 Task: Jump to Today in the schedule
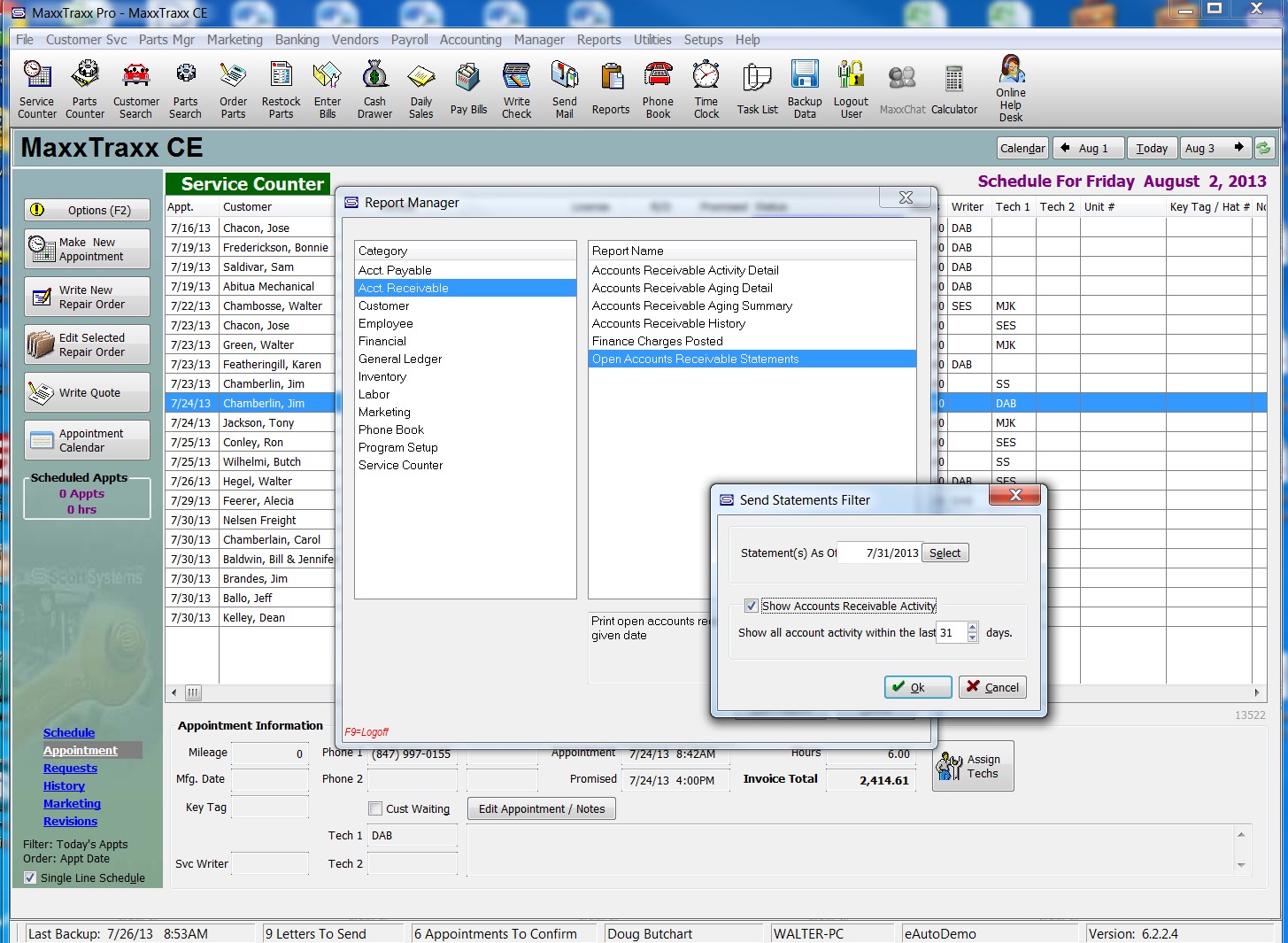click(1152, 148)
